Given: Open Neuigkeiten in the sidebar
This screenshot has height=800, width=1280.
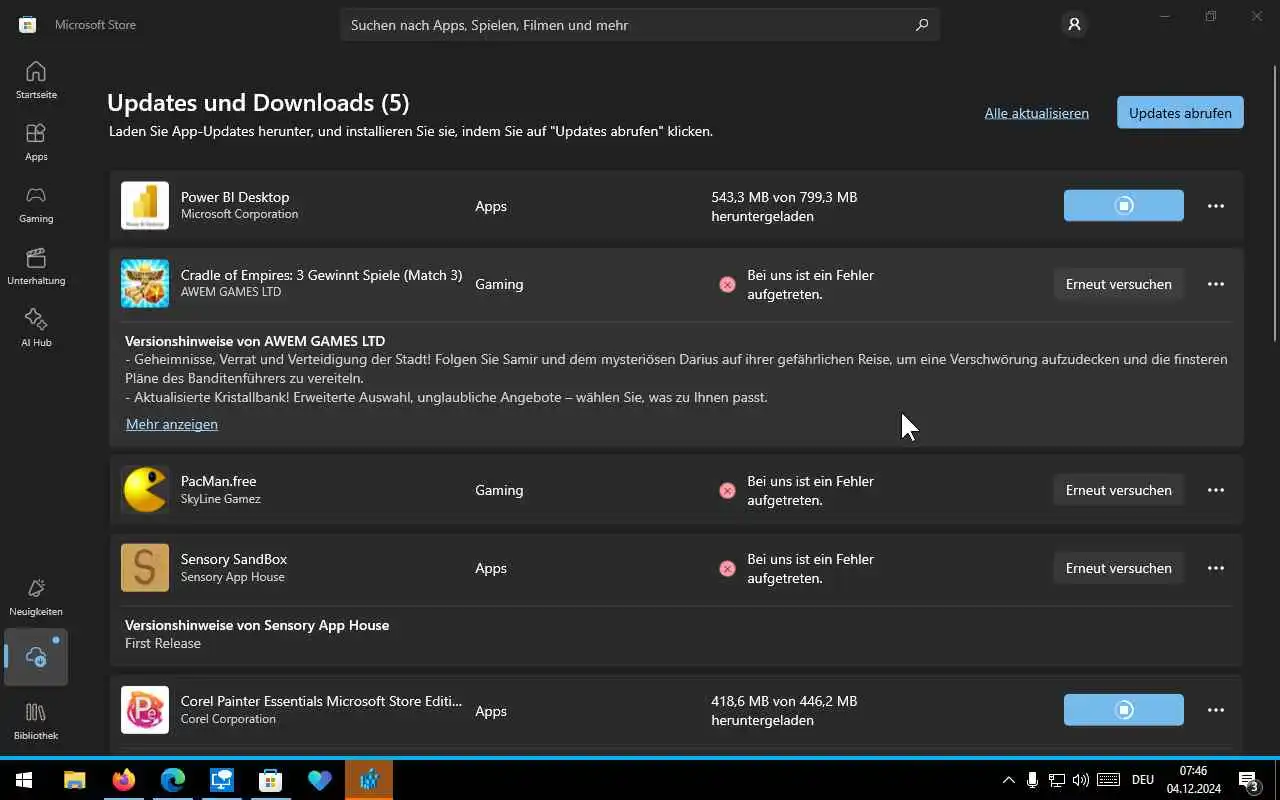Looking at the screenshot, I should tap(36, 597).
